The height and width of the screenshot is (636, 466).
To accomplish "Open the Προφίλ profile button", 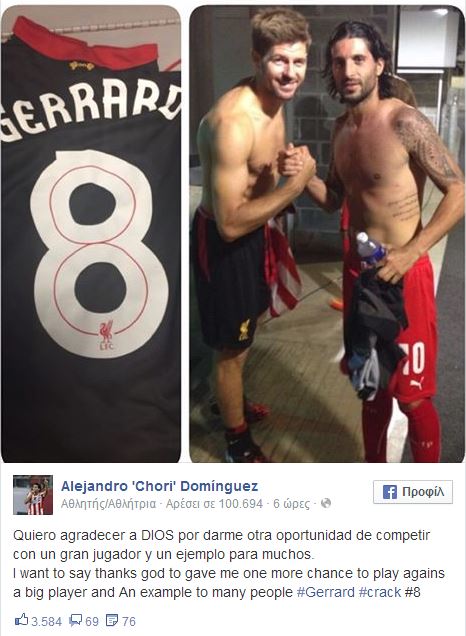I will (x=413, y=492).
